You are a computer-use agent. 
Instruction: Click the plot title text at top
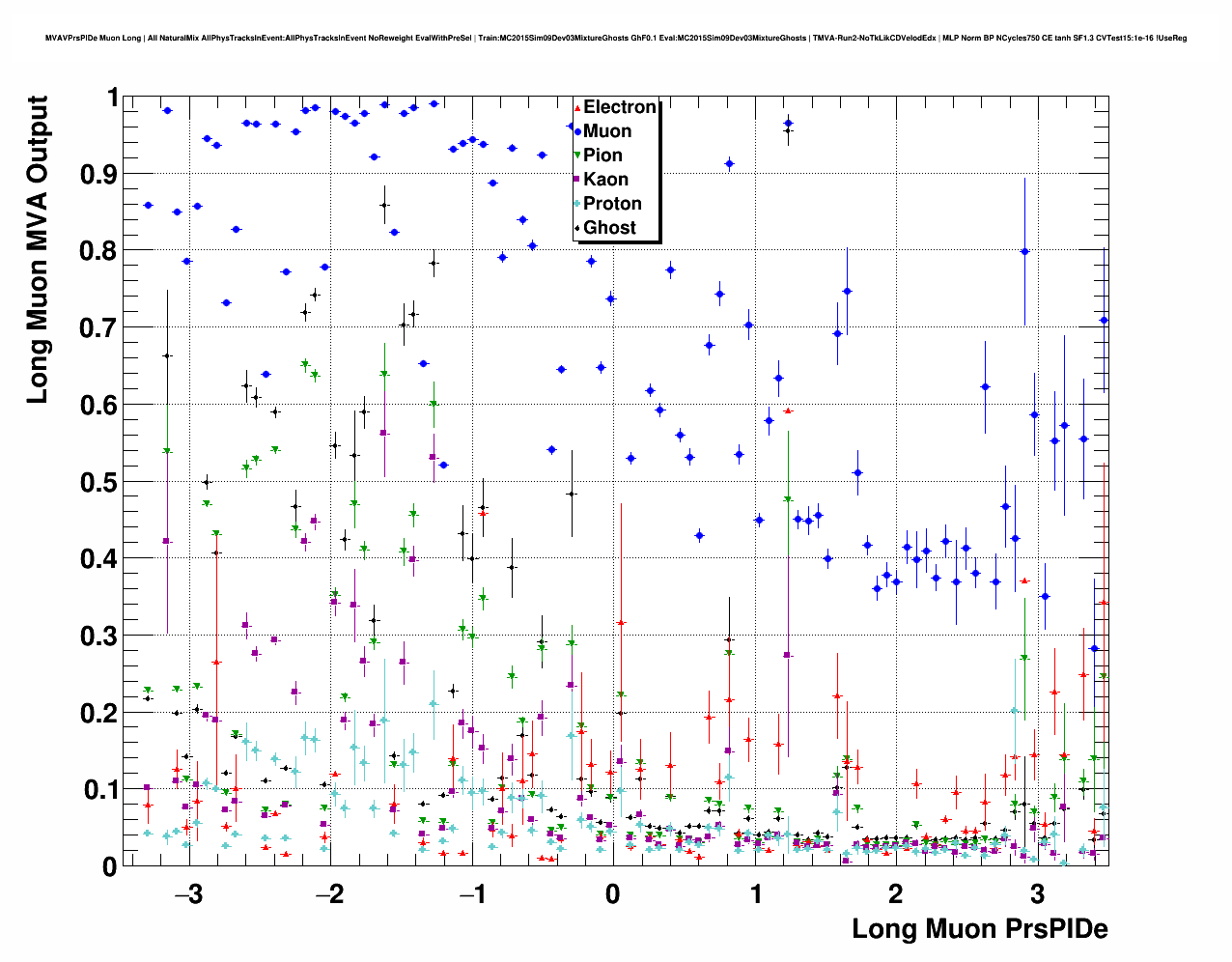[616, 38]
